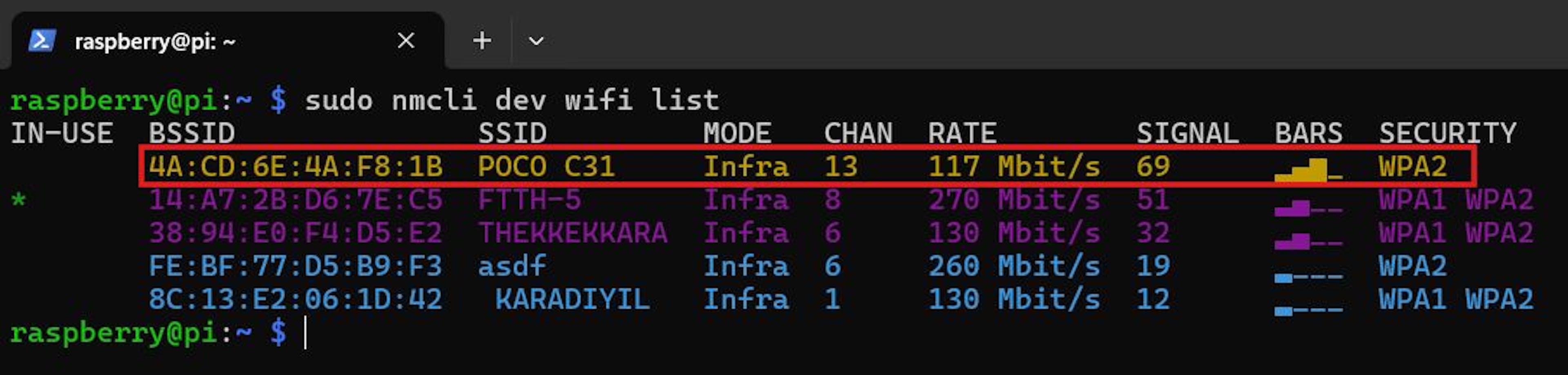
Task: Click the SECURITY column header
Action: point(1448,133)
